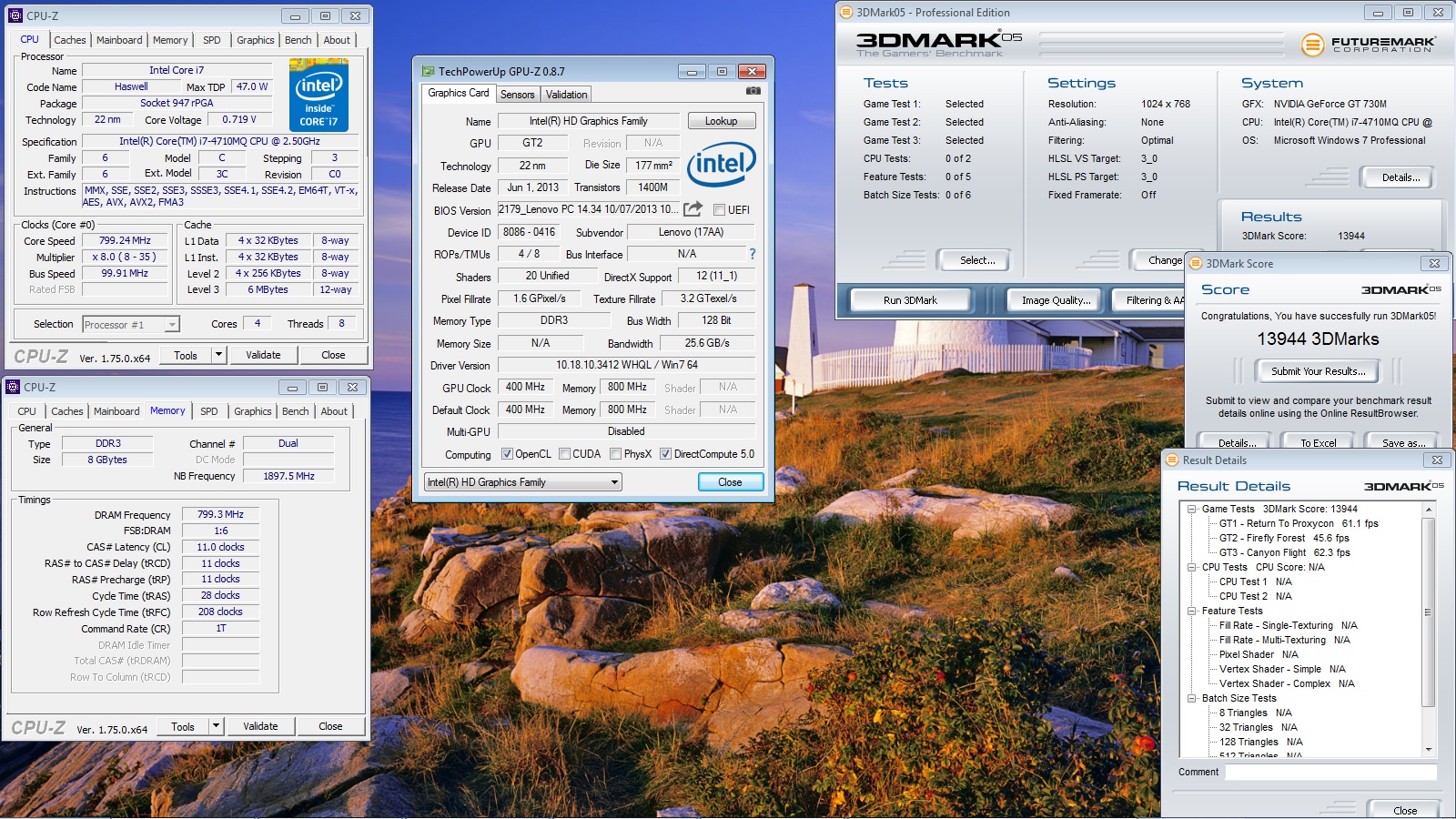This screenshot has height=819, width=1456.
Task: Open the Sensors tab in GPU-Z
Action: (x=518, y=95)
